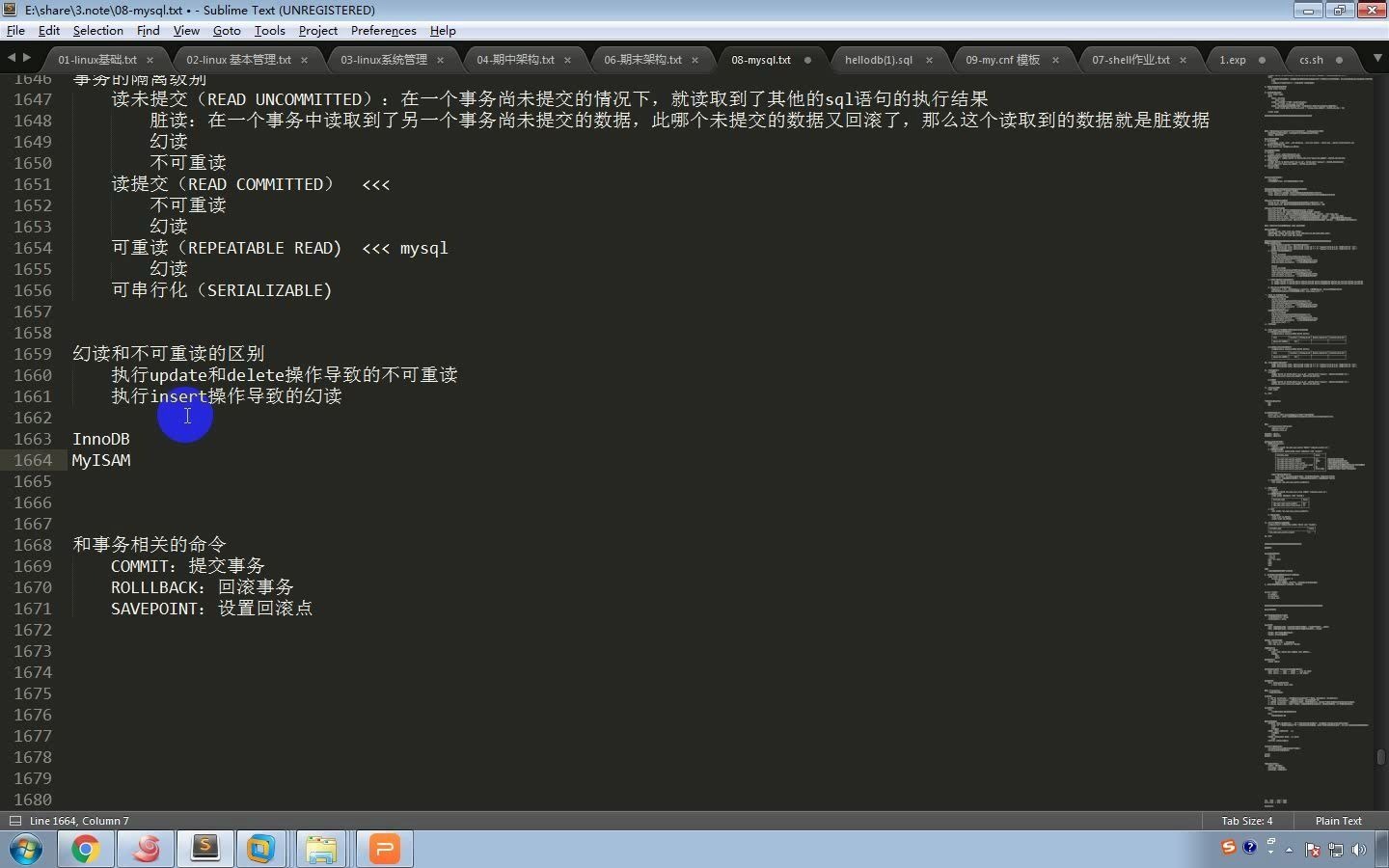Close the hellodb(1).sql tab

(929, 60)
